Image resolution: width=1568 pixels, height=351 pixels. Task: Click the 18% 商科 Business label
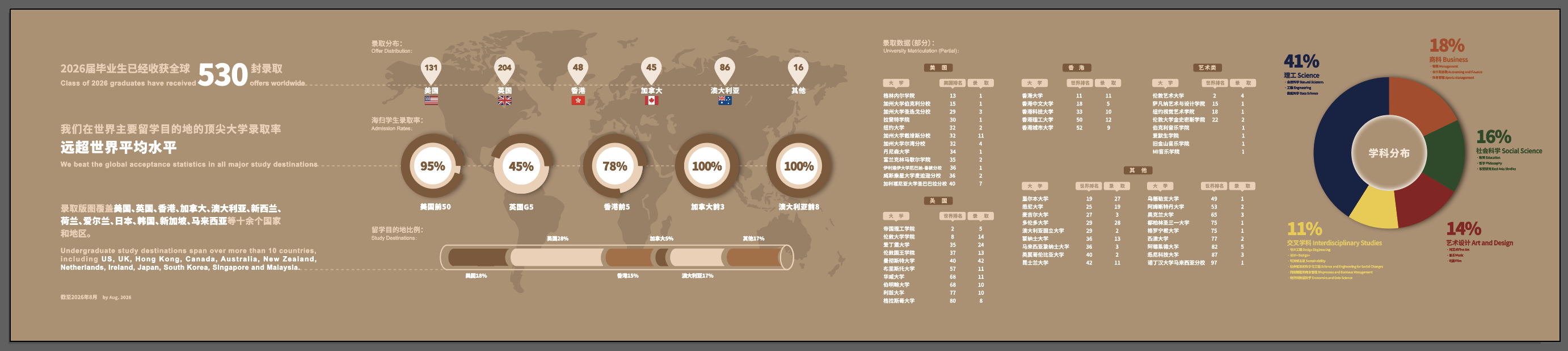tap(1449, 51)
